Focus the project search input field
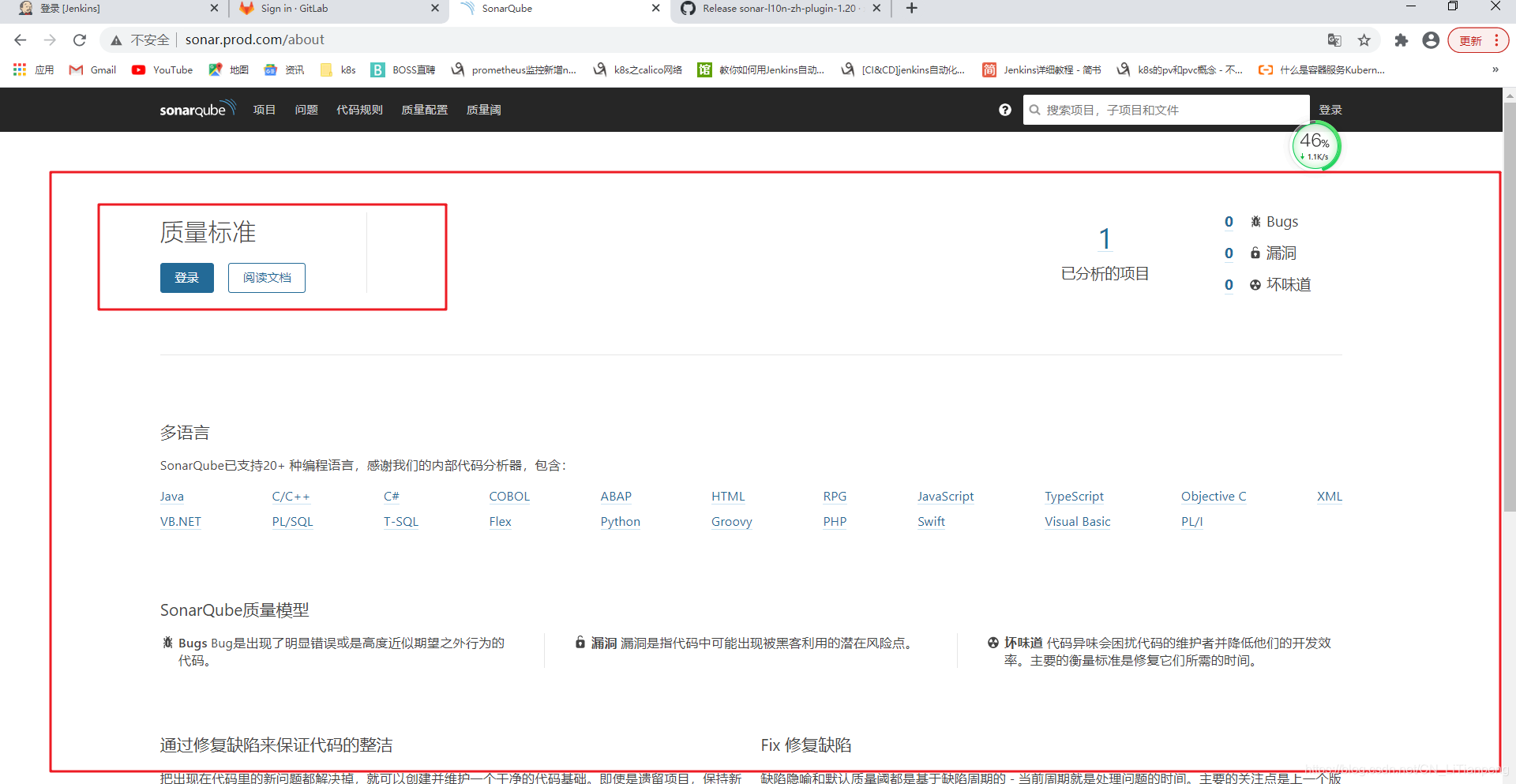This screenshot has width=1516, height=784. click(x=1166, y=110)
